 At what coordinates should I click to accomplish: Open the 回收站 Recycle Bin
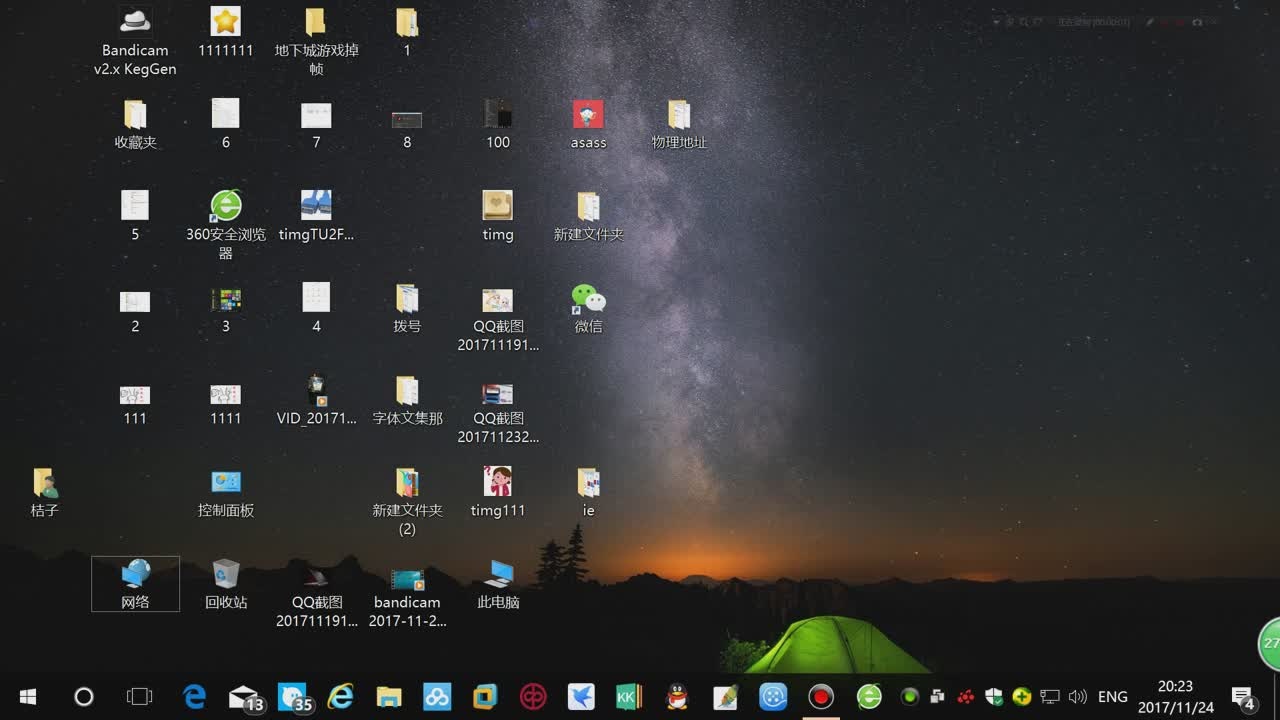[226, 584]
